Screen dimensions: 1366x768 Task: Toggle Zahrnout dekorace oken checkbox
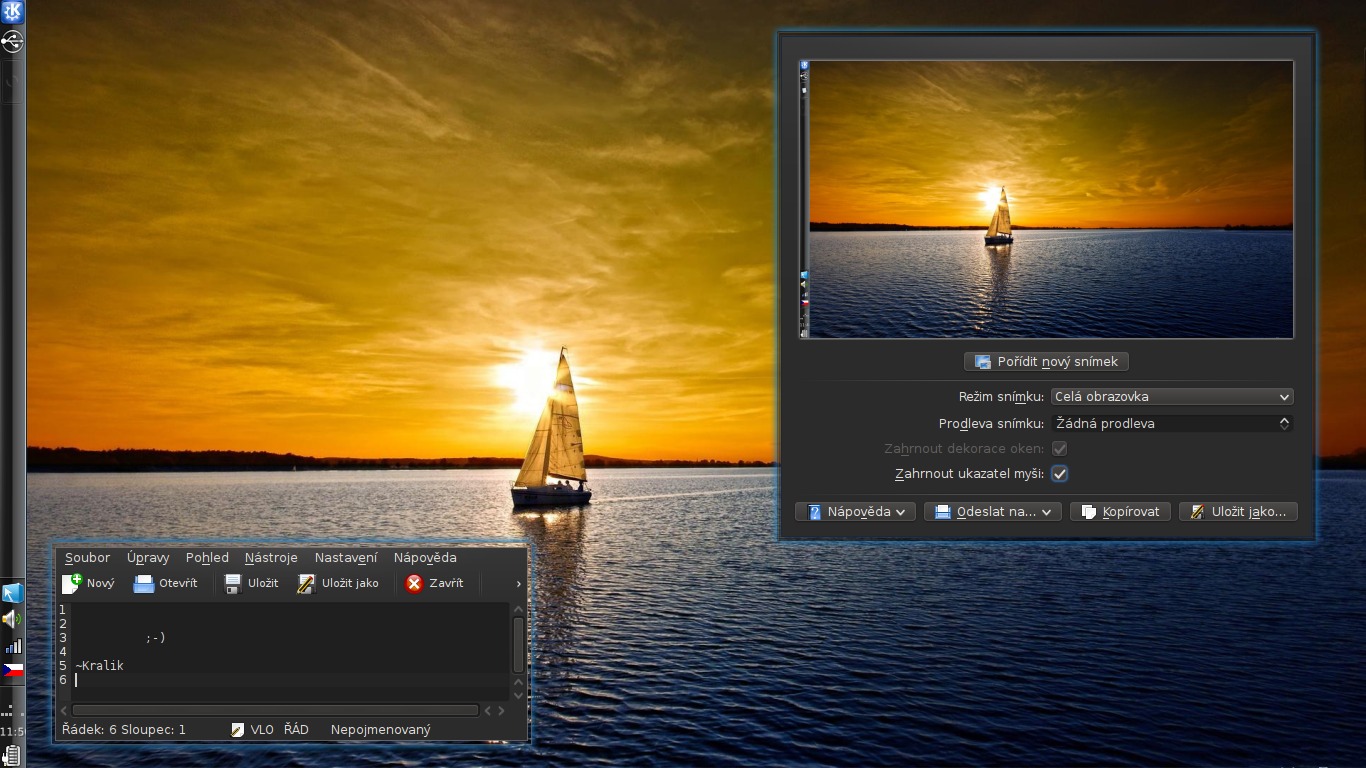point(1060,449)
